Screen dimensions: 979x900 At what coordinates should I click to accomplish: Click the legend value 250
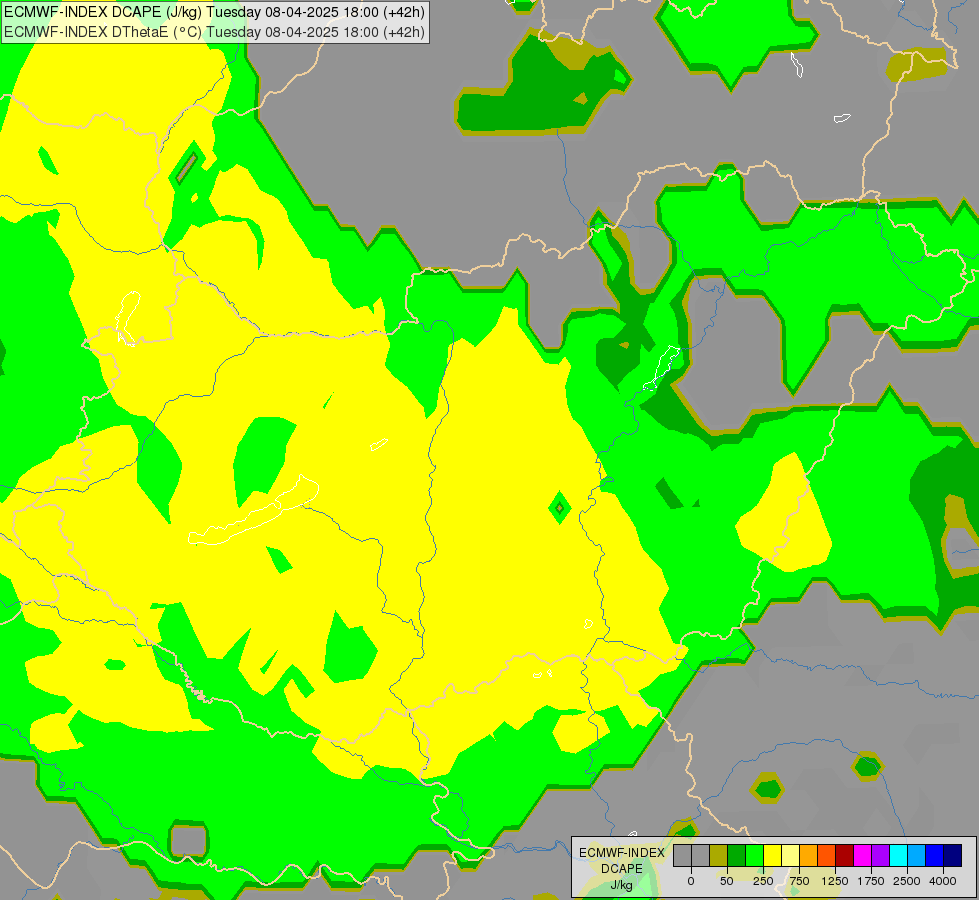click(x=763, y=881)
